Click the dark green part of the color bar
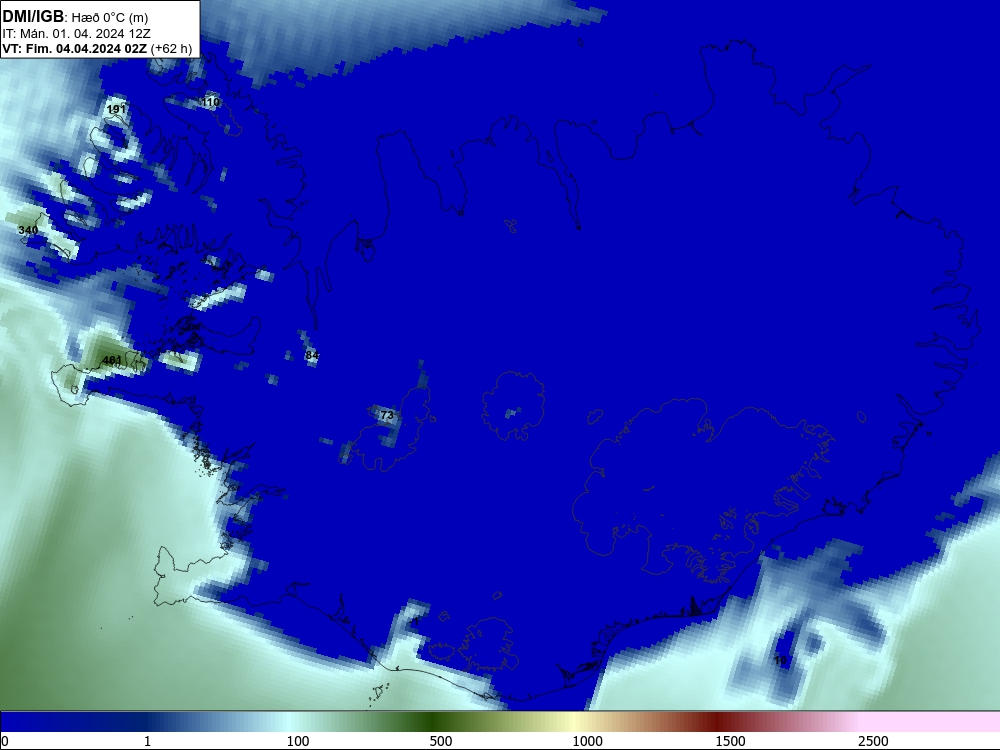Image resolution: width=1000 pixels, height=750 pixels. pyautogui.click(x=434, y=722)
